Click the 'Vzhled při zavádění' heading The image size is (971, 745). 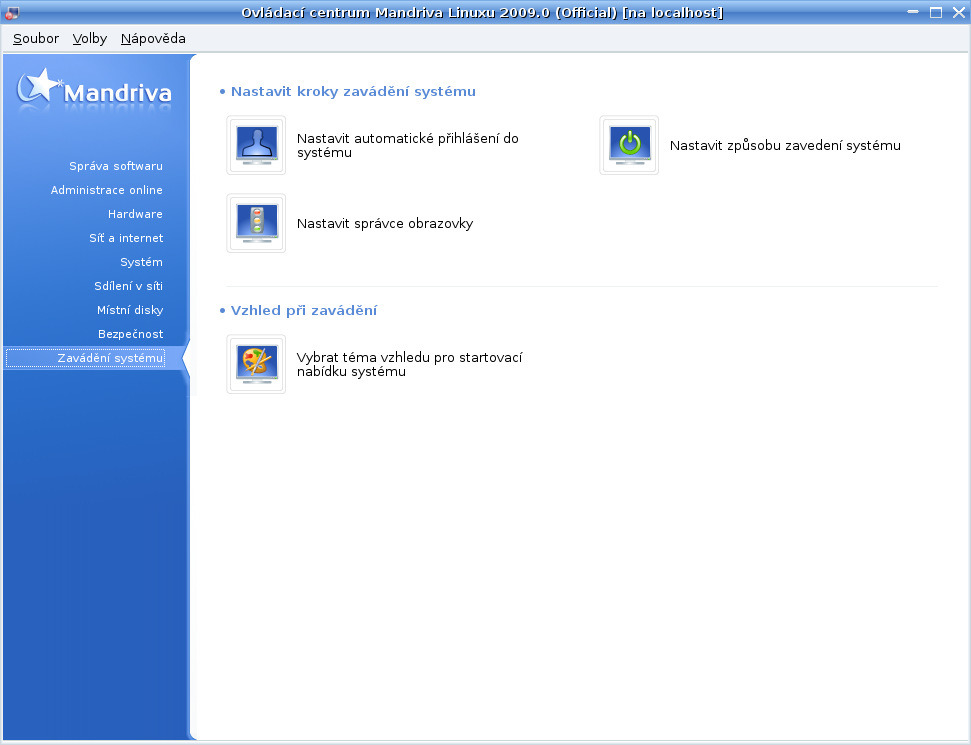click(x=303, y=311)
